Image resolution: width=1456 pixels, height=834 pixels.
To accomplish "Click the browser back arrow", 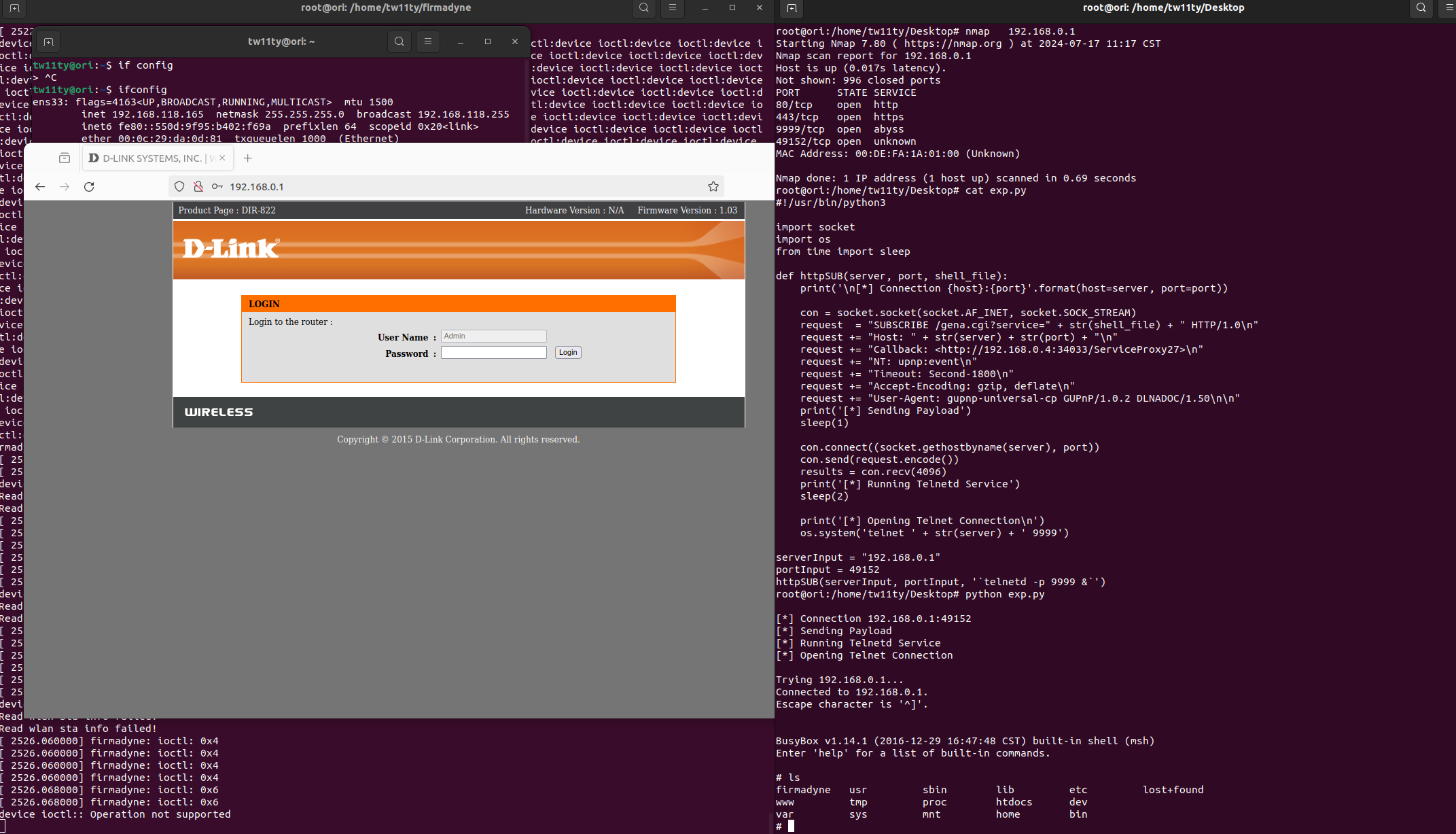I will [x=40, y=187].
